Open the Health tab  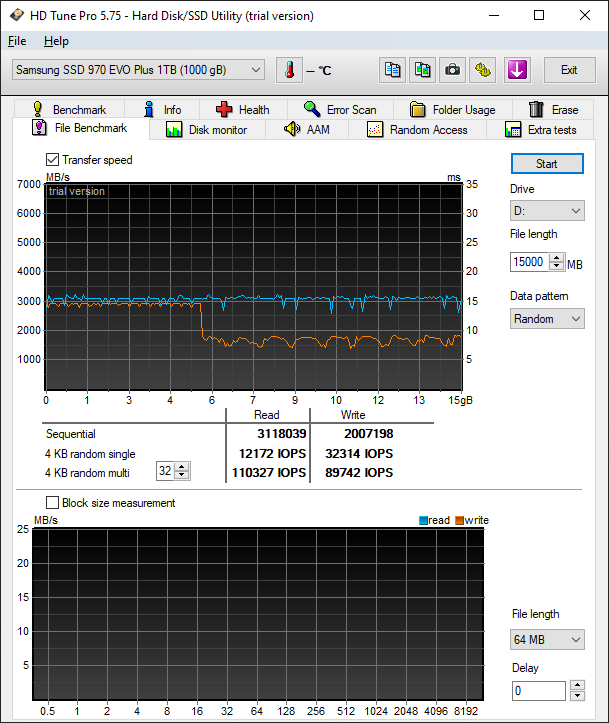pyautogui.click(x=243, y=109)
